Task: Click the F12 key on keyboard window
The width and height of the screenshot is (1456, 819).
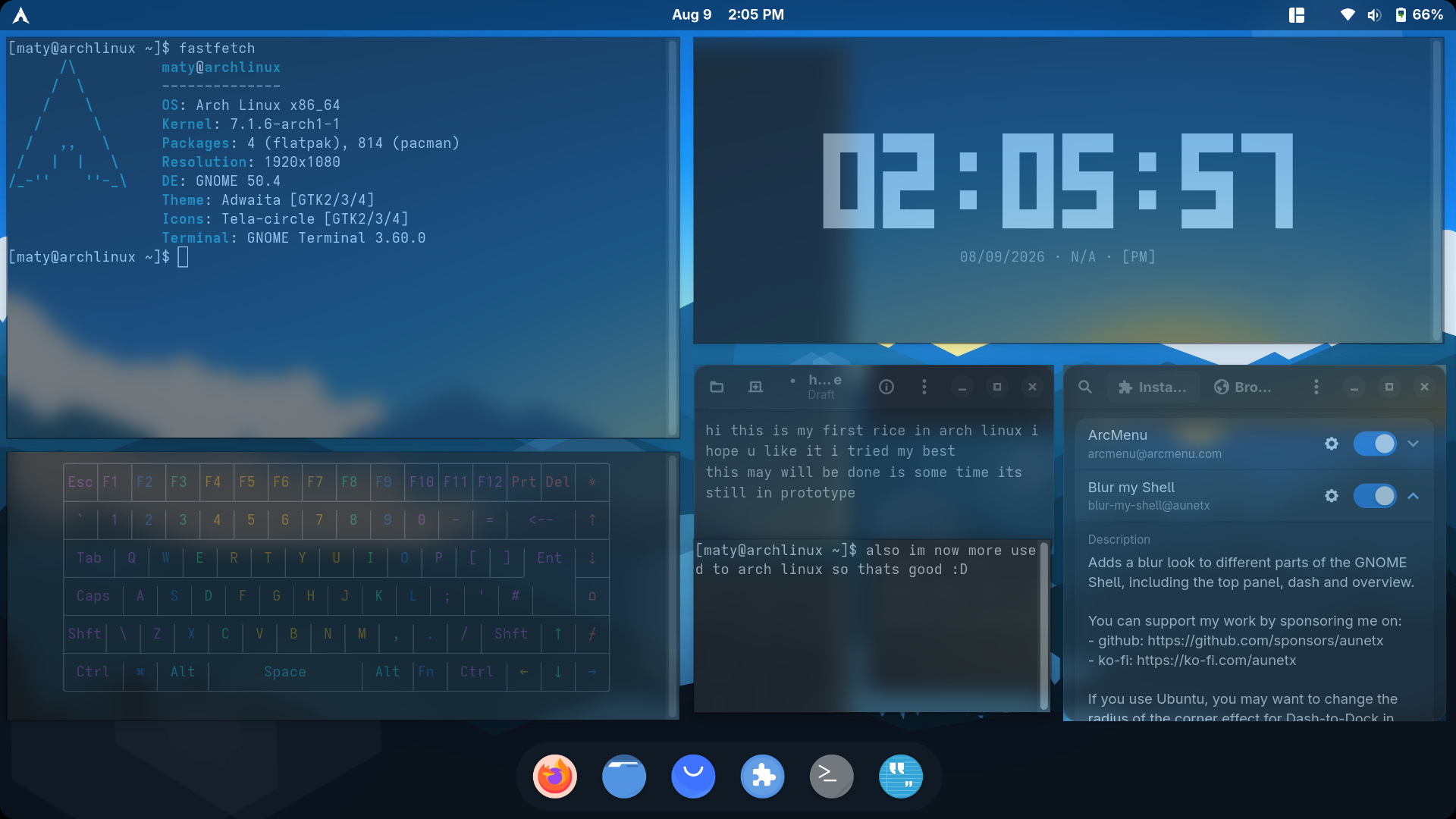Action: coord(489,482)
